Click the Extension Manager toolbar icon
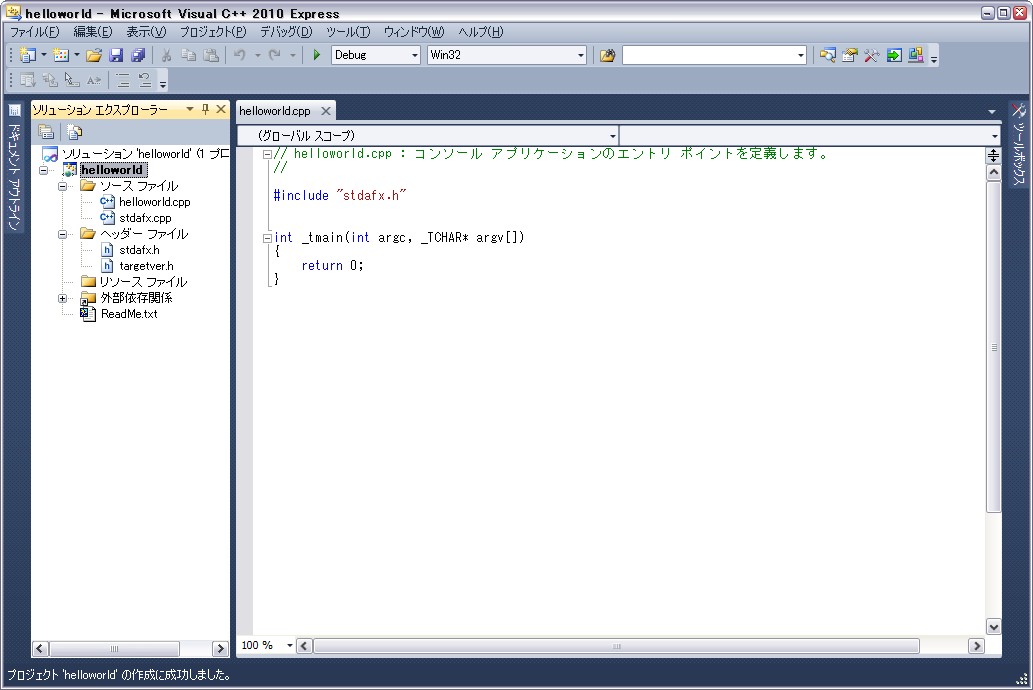The image size is (1033, 690). (916, 55)
